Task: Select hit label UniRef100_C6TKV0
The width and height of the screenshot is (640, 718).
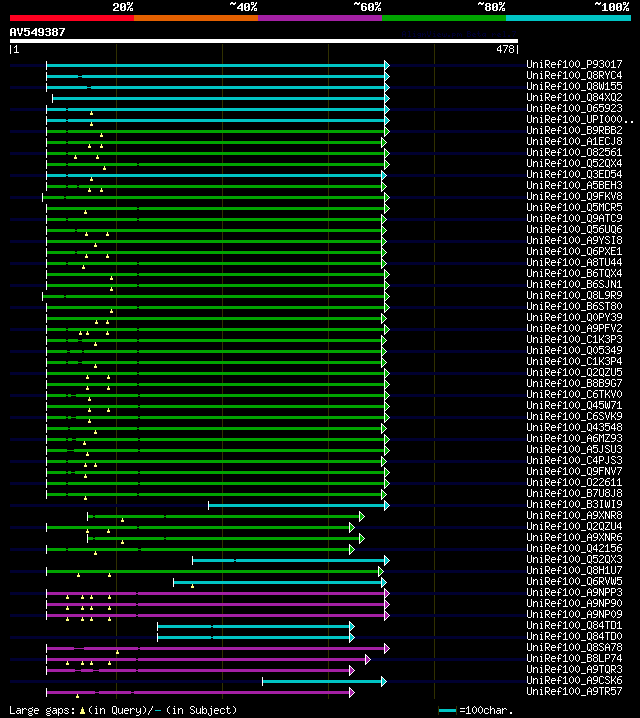Action: pyautogui.click(x=574, y=394)
